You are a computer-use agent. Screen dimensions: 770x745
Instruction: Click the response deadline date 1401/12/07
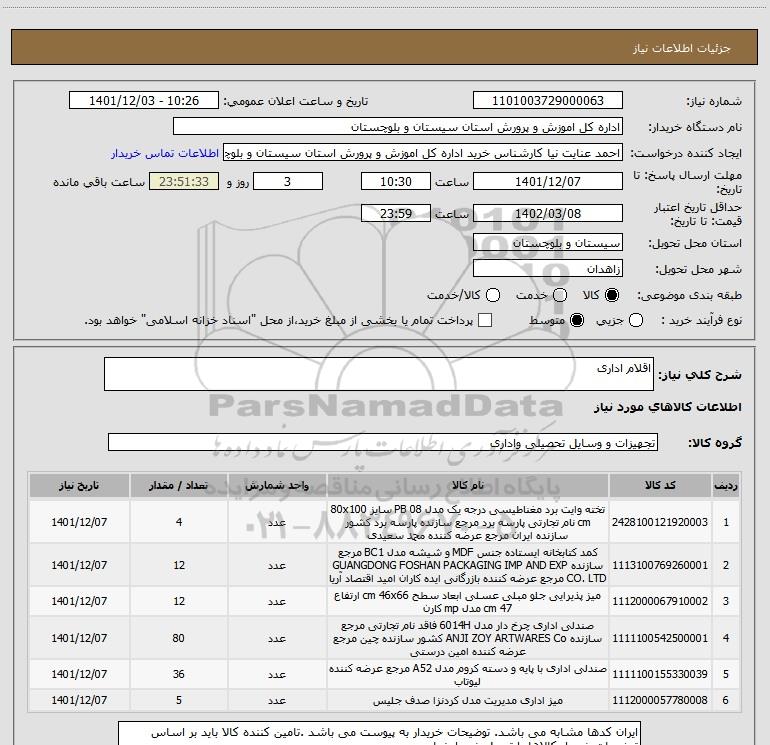pos(548,181)
